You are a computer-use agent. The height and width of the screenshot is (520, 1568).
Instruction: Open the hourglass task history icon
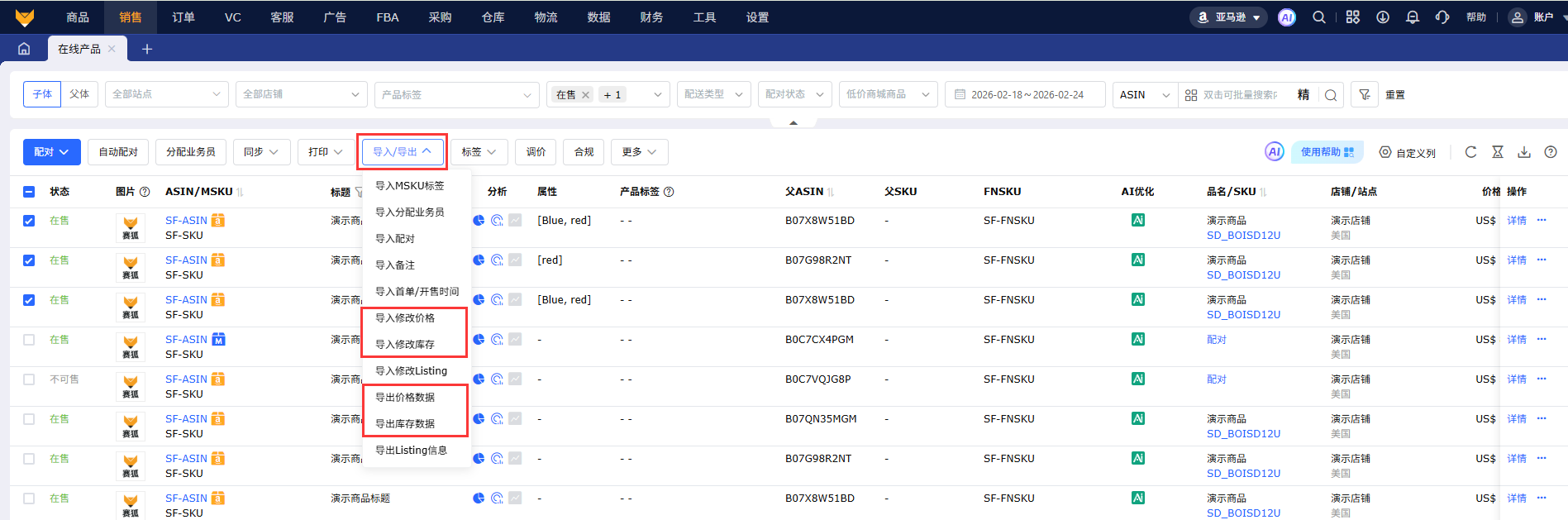pos(1498,152)
